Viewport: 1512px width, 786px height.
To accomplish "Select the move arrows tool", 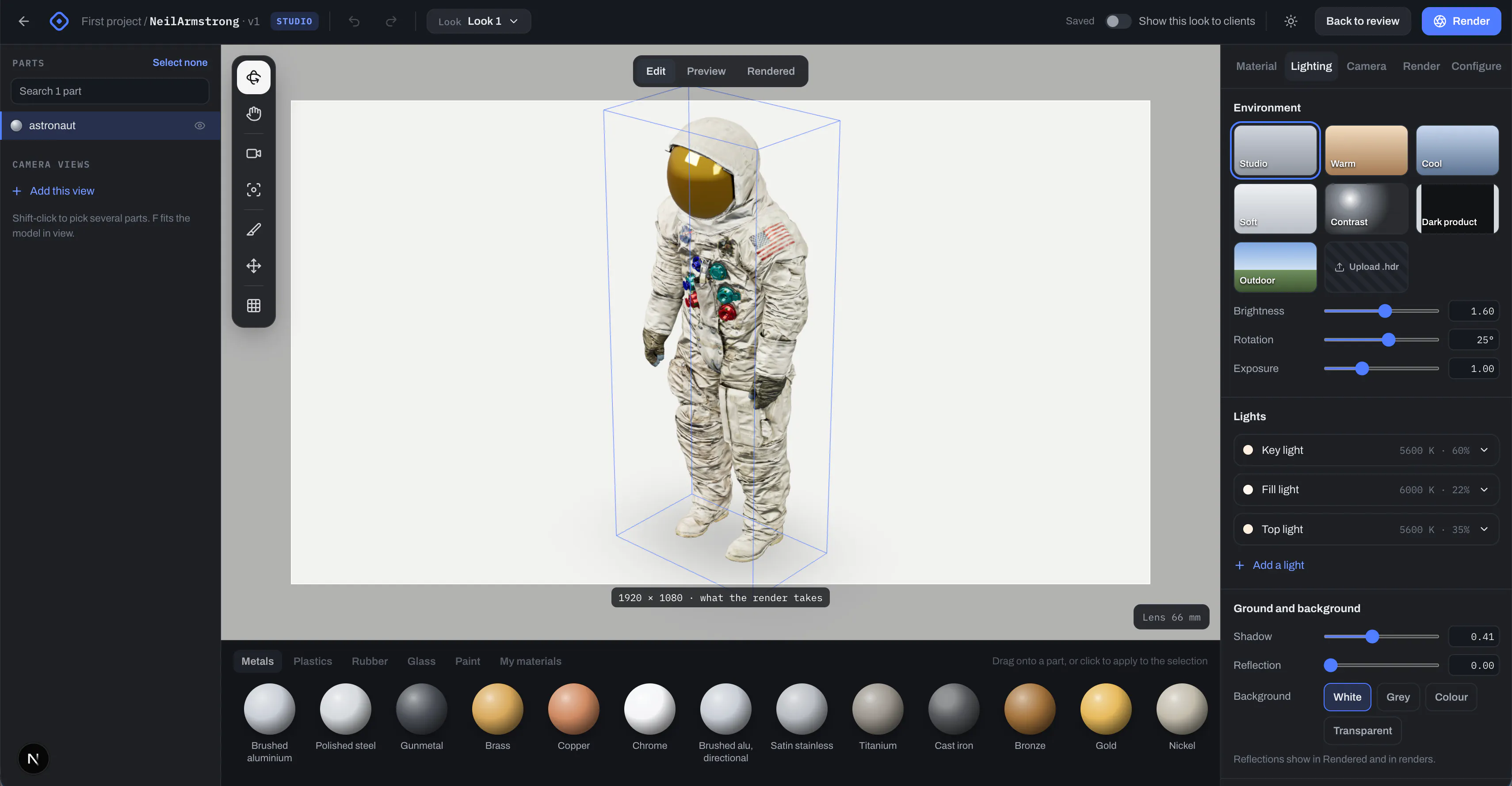I will 254,265.
